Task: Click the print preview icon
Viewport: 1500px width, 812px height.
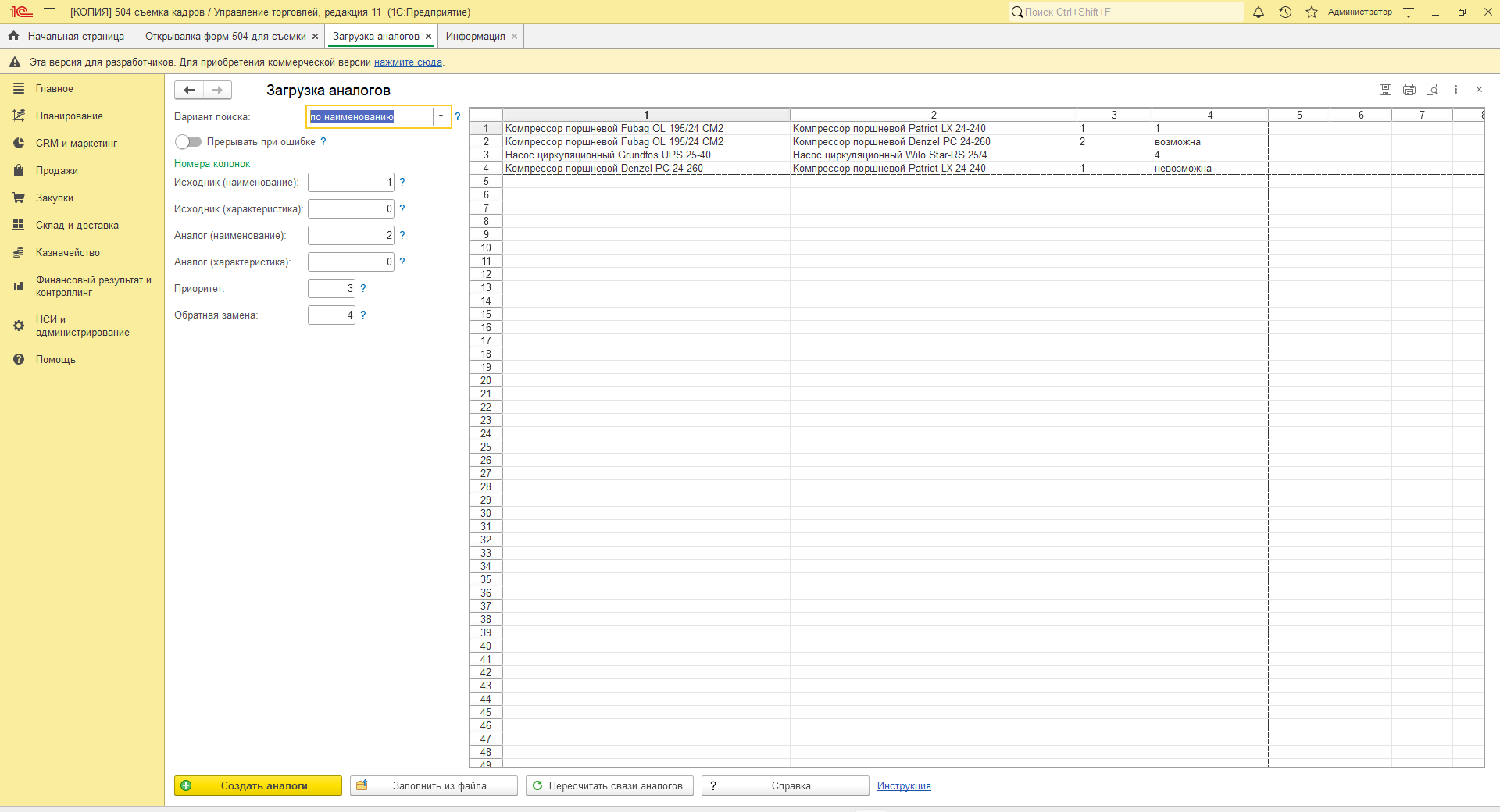Action: coord(1432,90)
